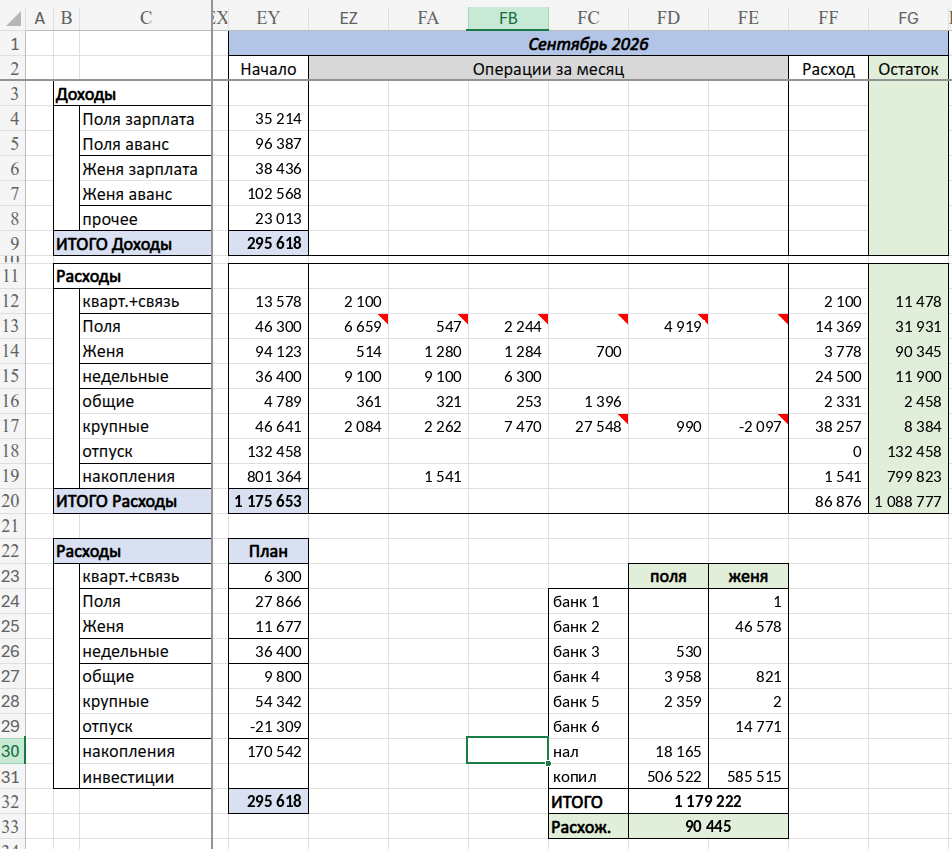Select the total 1 175 653
Viewport: 952px width, 849px height.
[268, 501]
